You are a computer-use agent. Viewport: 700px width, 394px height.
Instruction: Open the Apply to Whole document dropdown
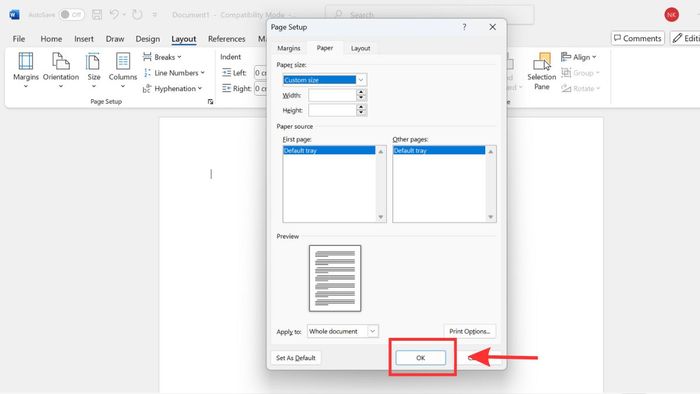[342, 331]
